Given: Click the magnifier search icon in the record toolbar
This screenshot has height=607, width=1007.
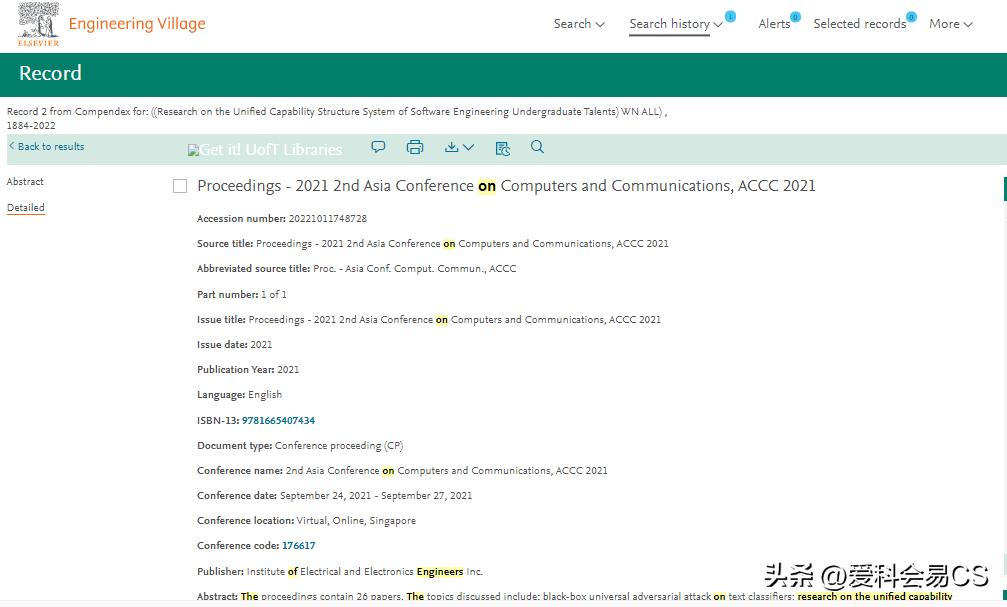Looking at the screenshot, I should coord(537,147).
